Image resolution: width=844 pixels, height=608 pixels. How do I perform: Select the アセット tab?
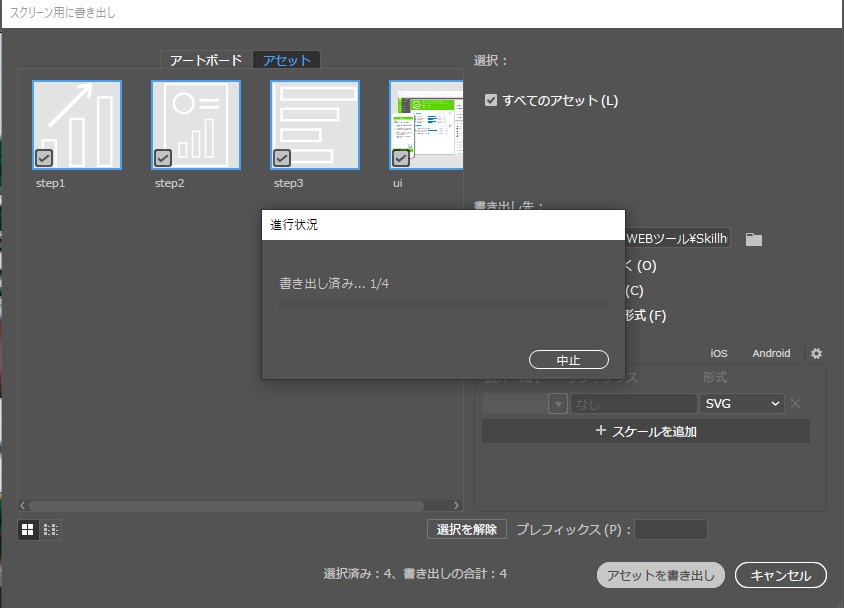[287, 60]
